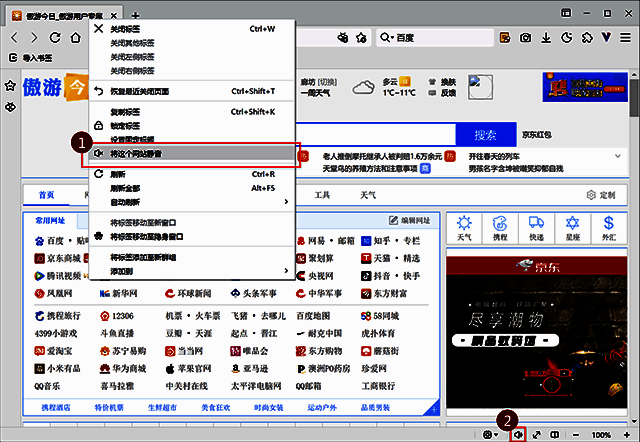Toggle night mode moon icon
Screen dimensions: 640x442
pos(566,38)
